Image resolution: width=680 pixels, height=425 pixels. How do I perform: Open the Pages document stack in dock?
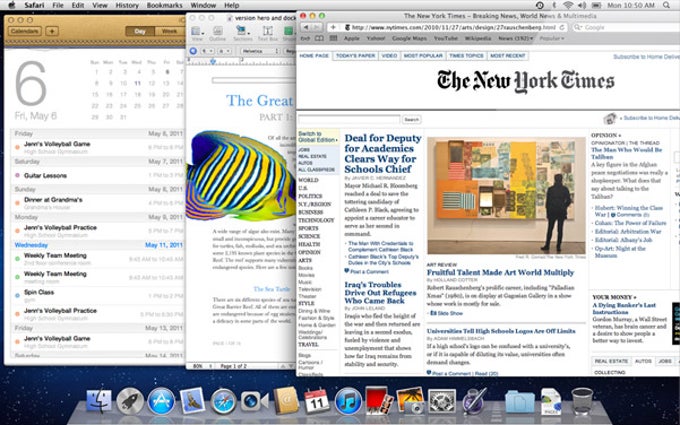pos(551,401)
